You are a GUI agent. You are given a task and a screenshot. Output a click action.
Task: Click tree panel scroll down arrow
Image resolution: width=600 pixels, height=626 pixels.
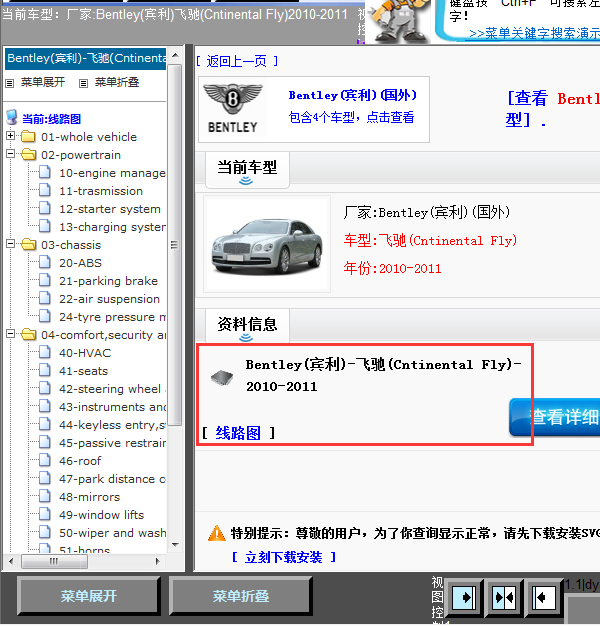(x=175, y=545)
